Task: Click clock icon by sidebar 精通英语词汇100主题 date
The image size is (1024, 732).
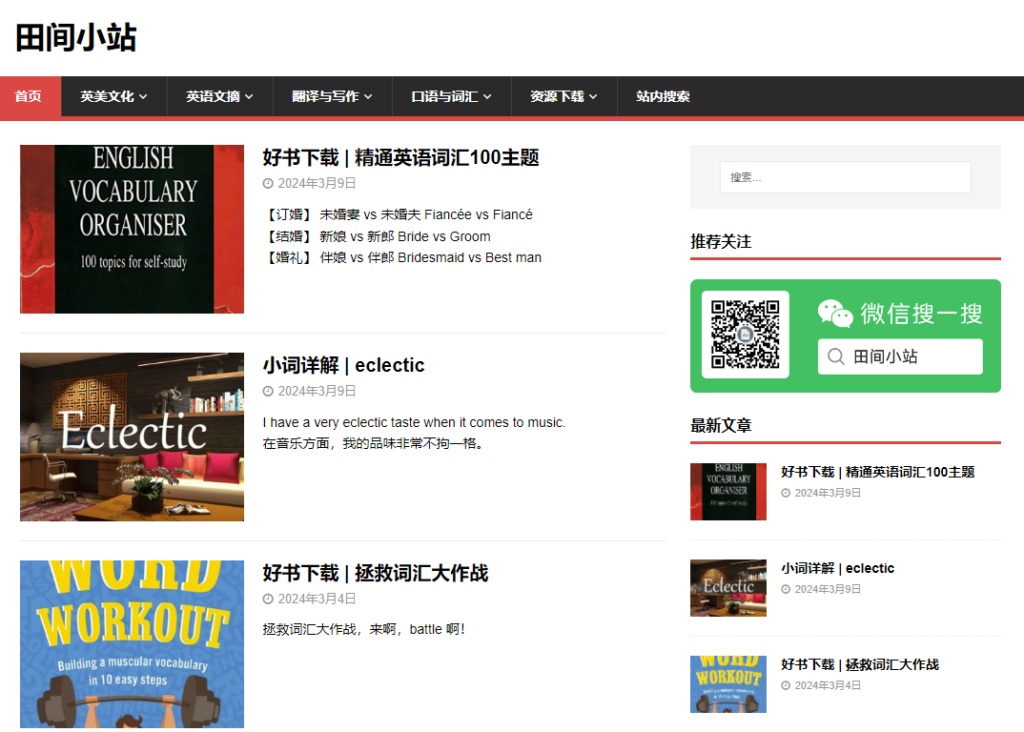Action: (786, 493)
